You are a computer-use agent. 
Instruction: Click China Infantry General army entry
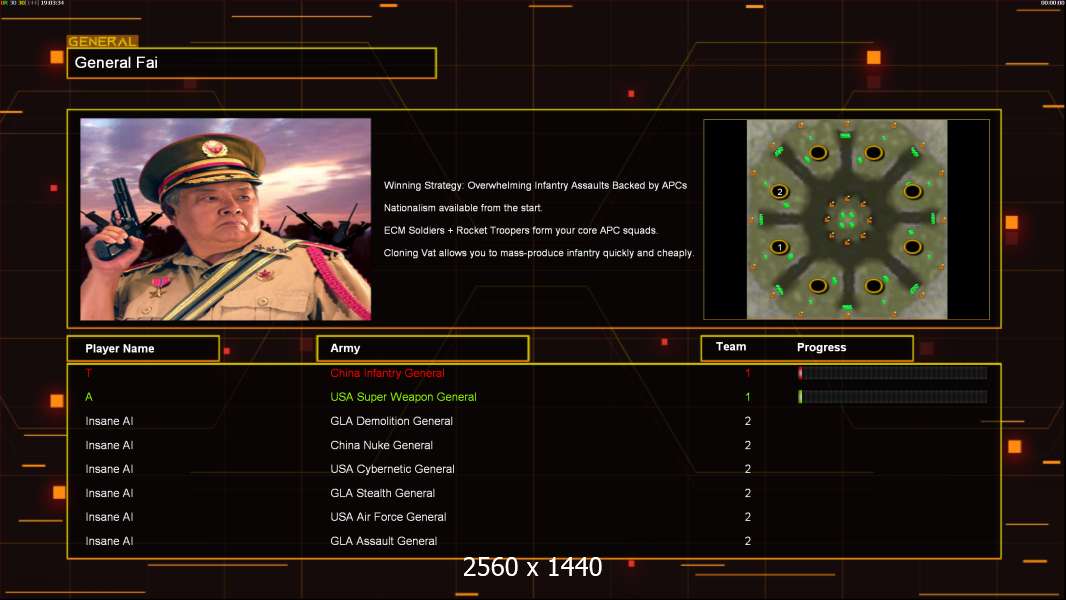pos(388,373)
